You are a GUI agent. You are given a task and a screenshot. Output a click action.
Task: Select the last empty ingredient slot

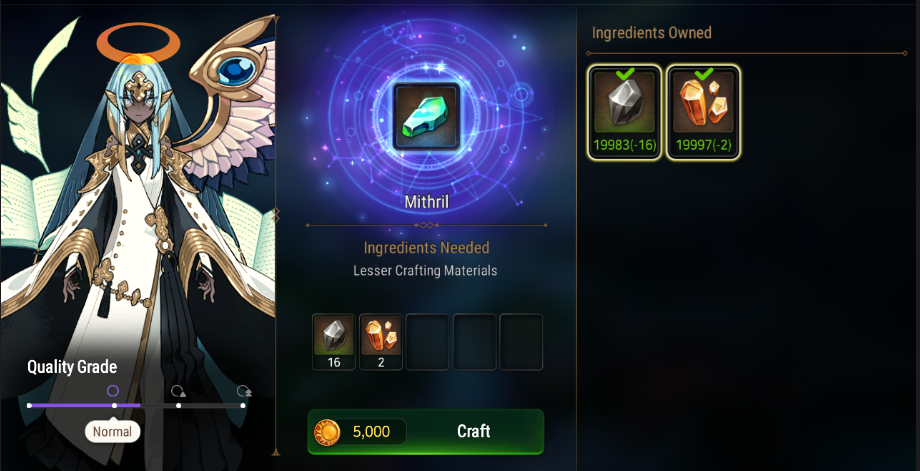521,342
